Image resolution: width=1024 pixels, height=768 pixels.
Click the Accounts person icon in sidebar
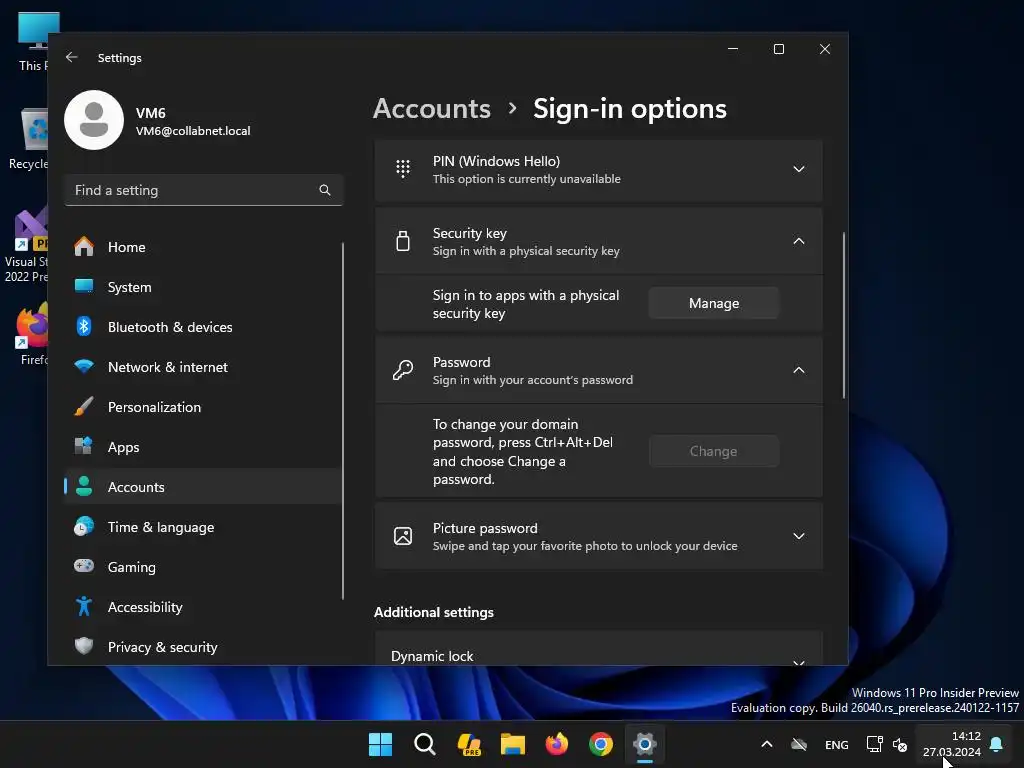pyautogui.click(x=84, y=487)
